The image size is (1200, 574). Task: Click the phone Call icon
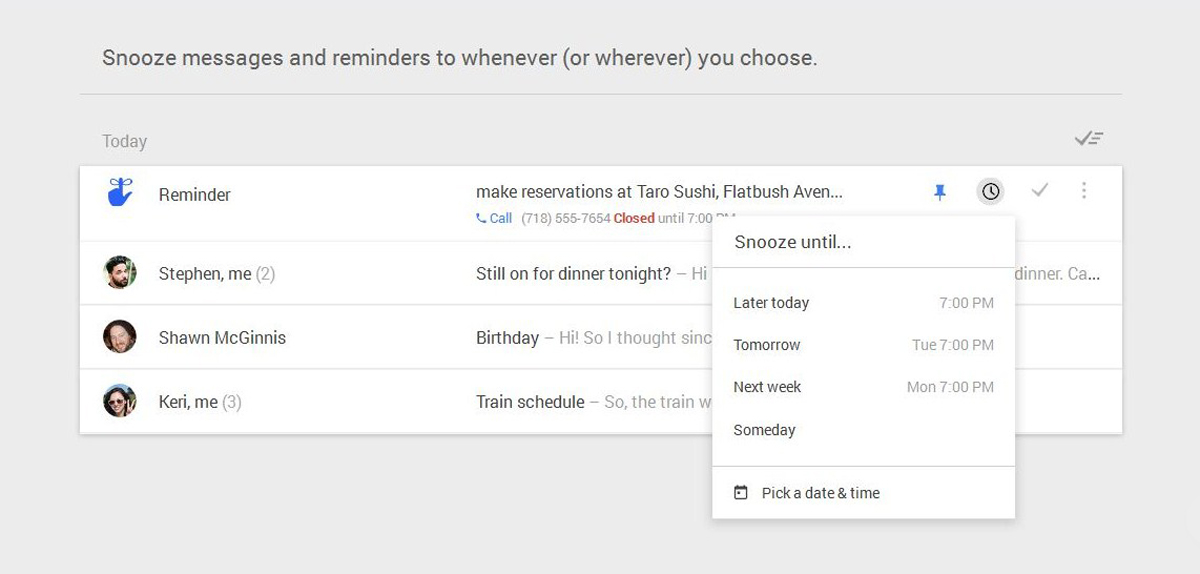482,218
